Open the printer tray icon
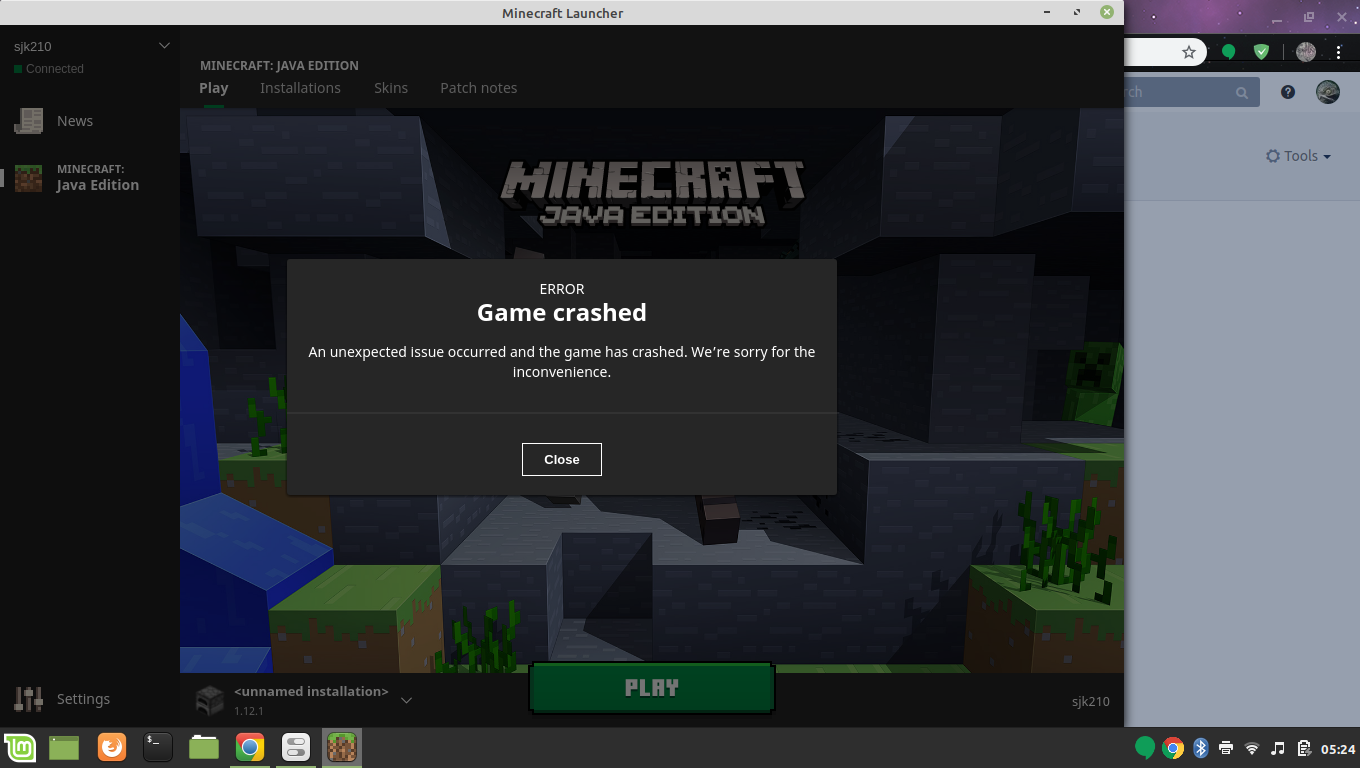 [x=1226, y=748]
